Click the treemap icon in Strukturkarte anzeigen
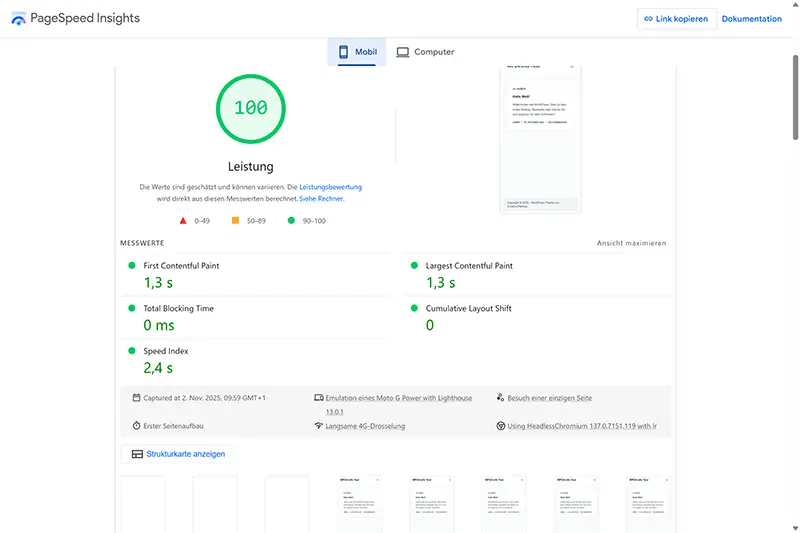The height and width of the screenshot is (533, 800). (x=137, y=454)
